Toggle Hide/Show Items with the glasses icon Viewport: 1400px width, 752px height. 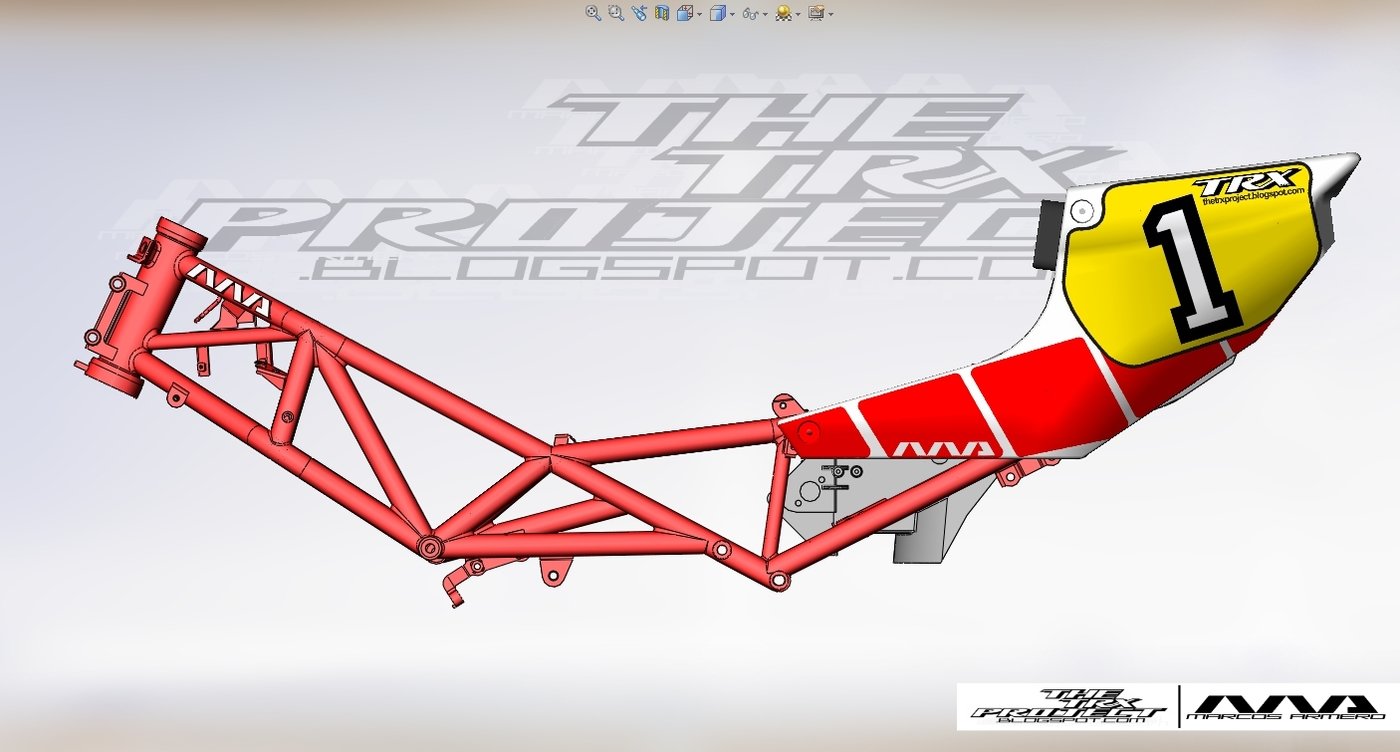click(x=749, y=13)
